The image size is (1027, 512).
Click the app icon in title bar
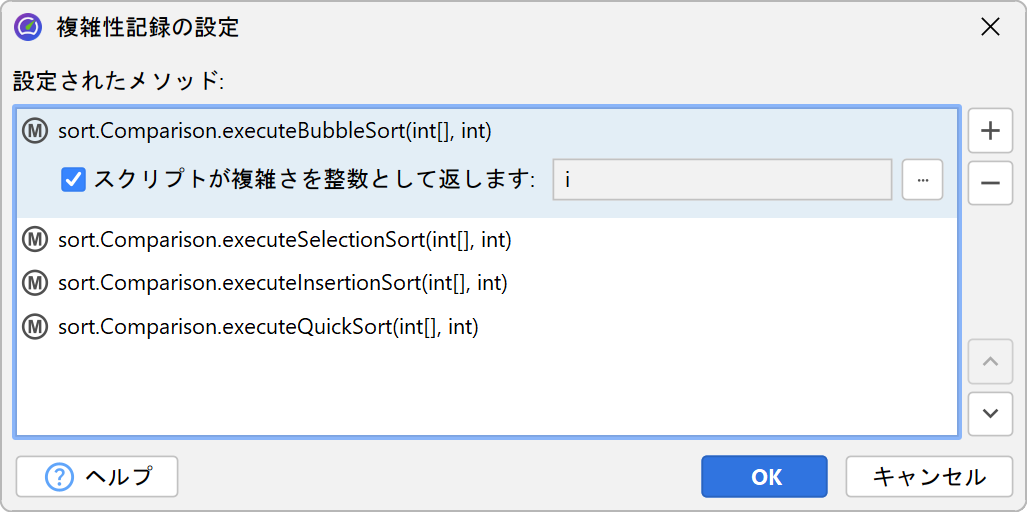[x=28, y=27]
